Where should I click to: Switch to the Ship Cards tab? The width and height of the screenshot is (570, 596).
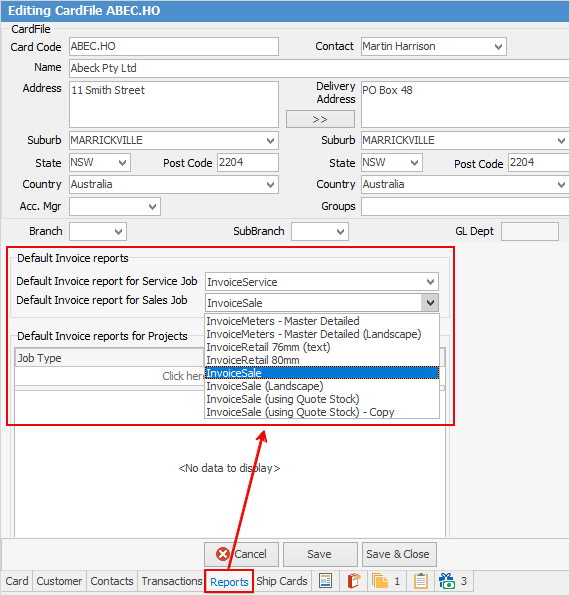[x=282, y=581]
